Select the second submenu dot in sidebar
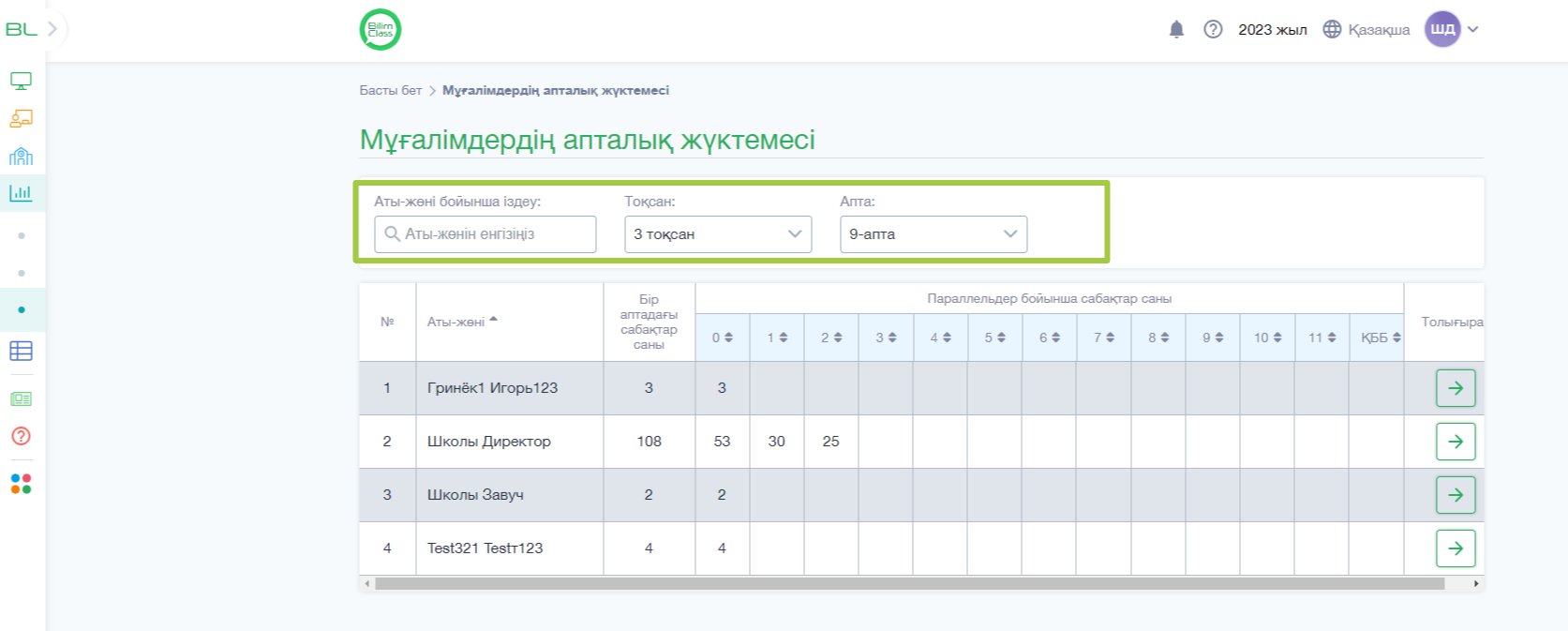This screenshot has width=1568, height=631. point(21,273)
